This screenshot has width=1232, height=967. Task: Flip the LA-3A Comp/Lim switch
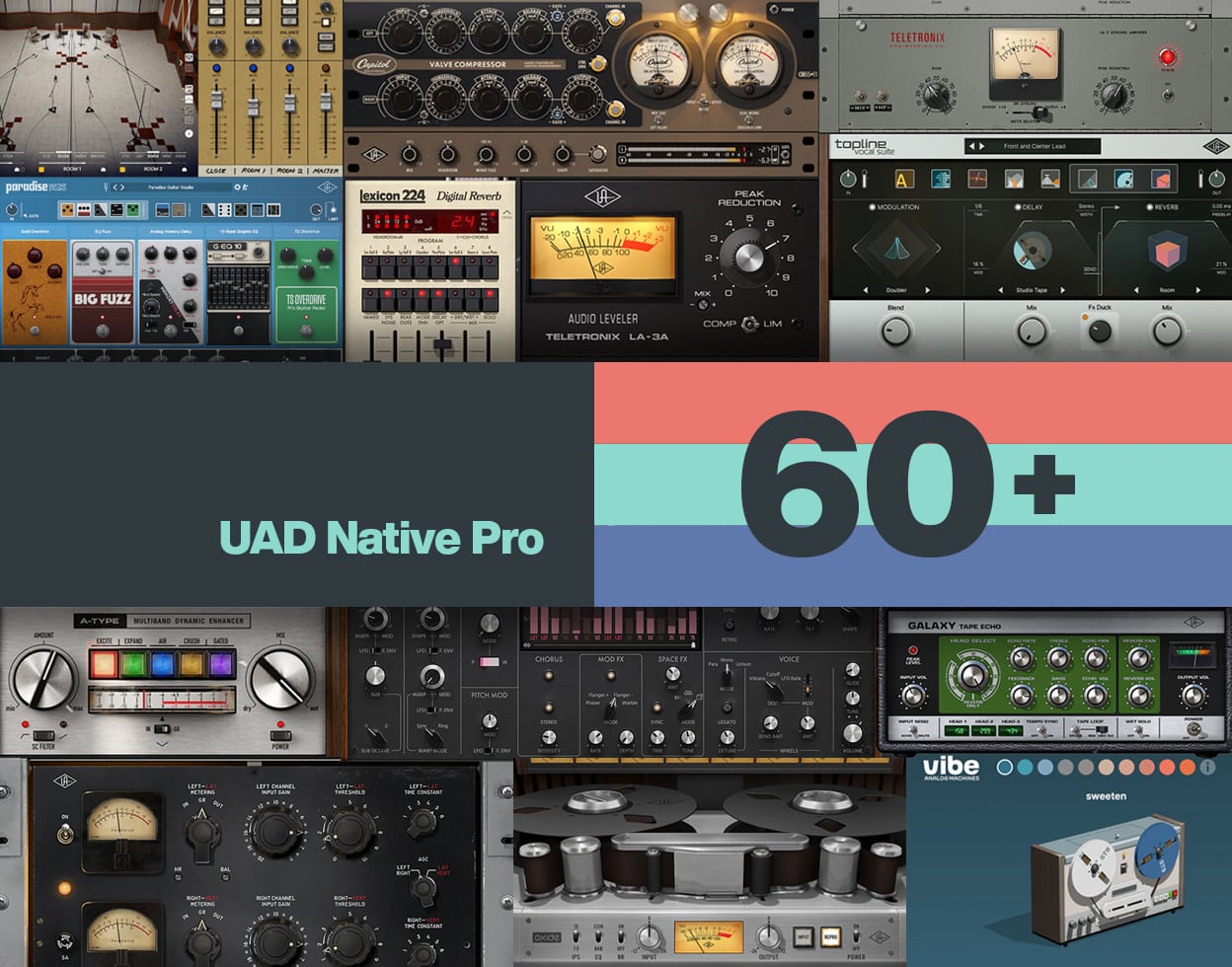click(x=749, y=323)
